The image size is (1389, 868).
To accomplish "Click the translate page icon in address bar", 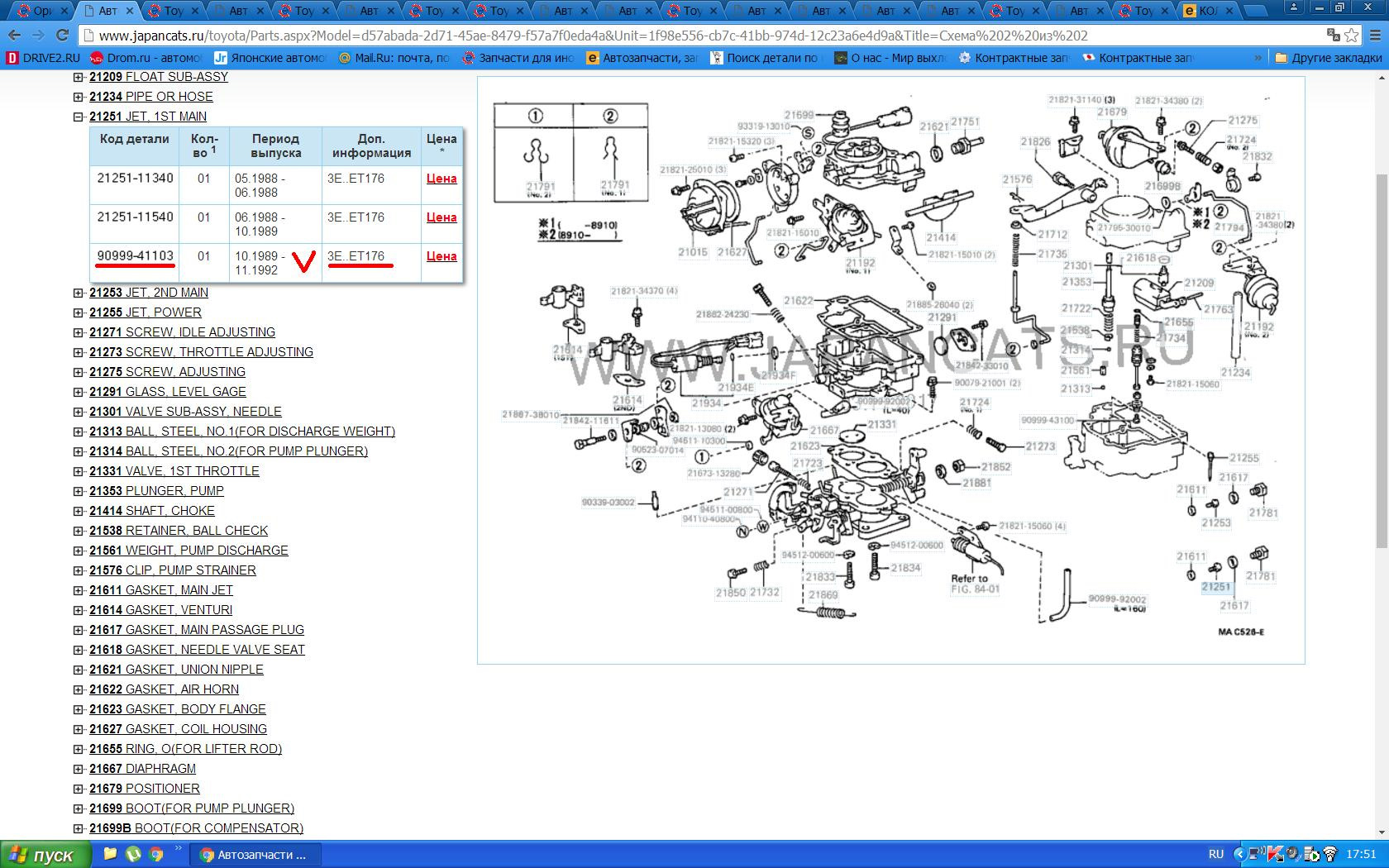I will click(1333, 36).
